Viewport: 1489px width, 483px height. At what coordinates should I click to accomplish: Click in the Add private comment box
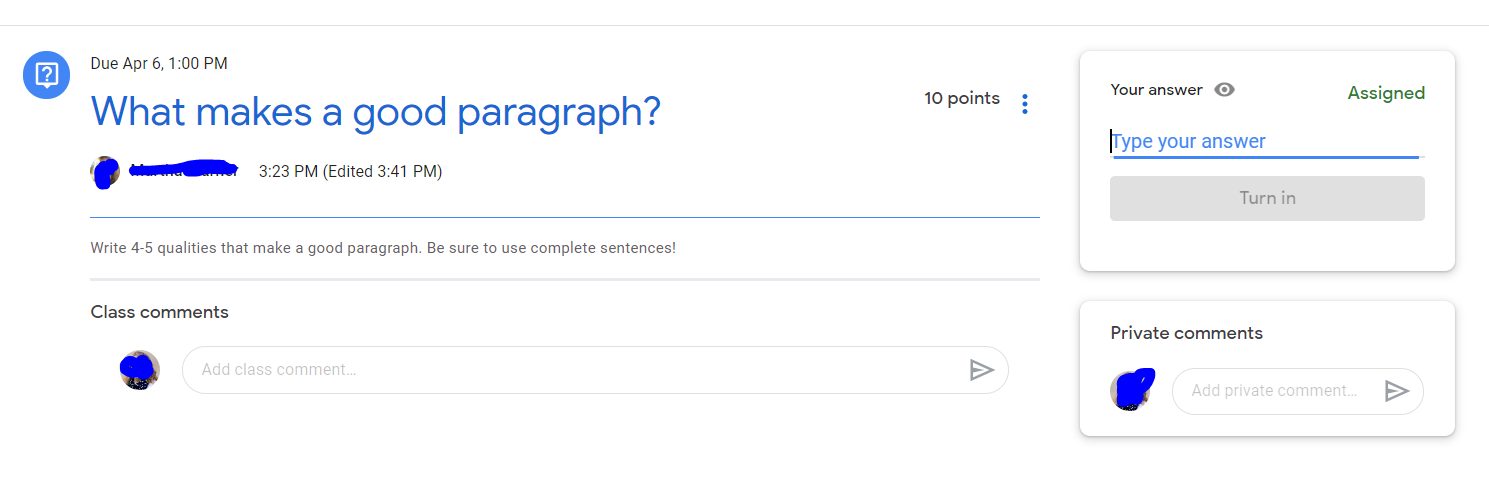[x=1297, y=391]
